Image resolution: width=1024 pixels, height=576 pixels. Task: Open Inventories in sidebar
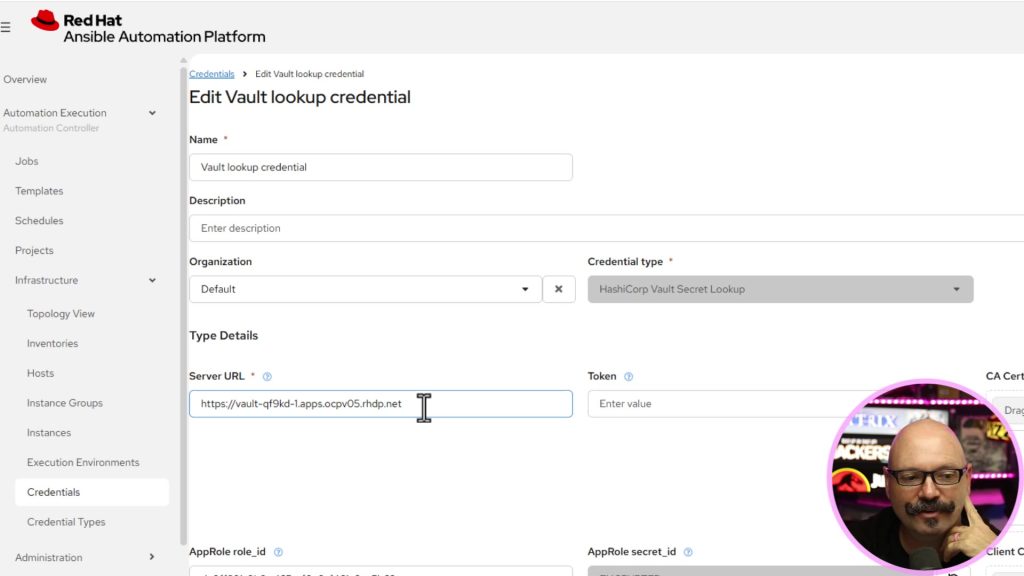(52, 344)
